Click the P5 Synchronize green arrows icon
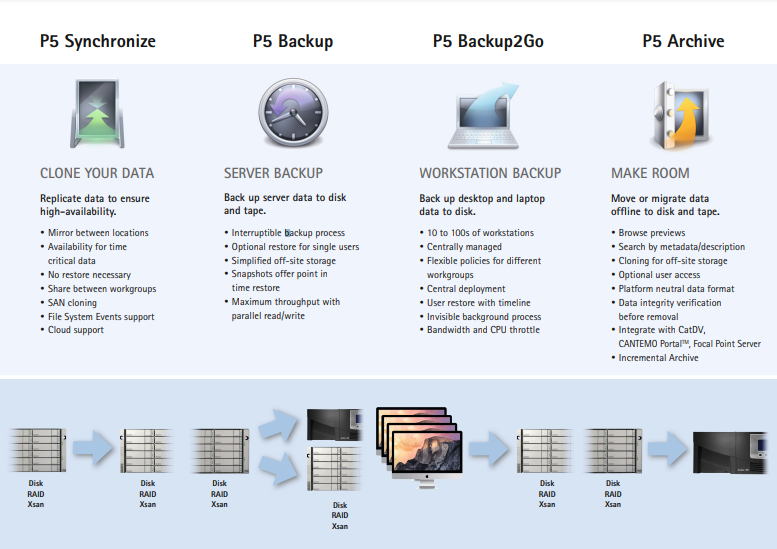 coord(97,113)
